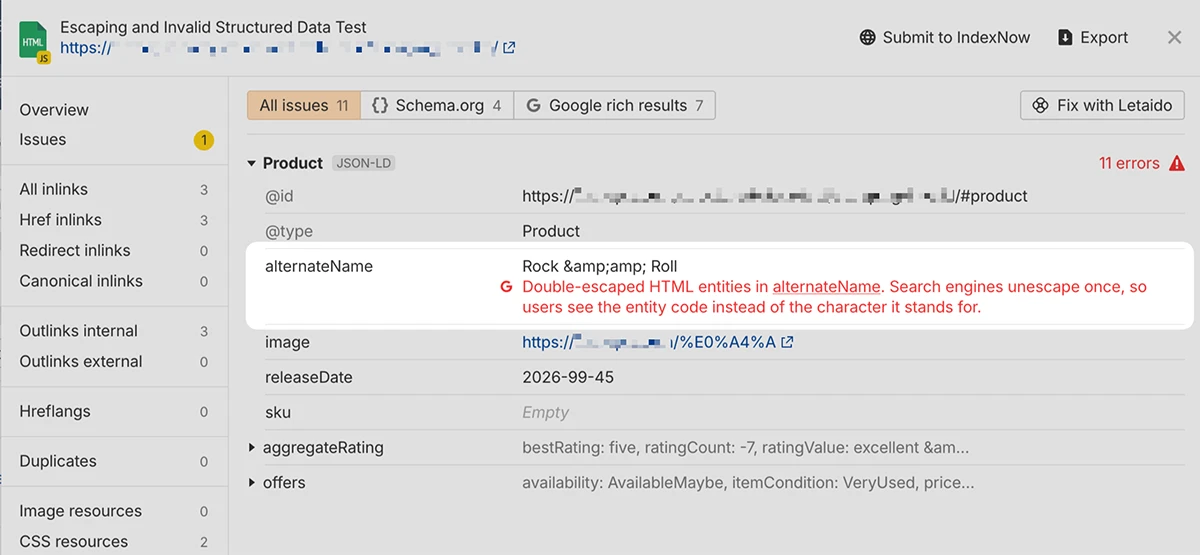
Task: Click the sku property name
Action: click(278, 412)
